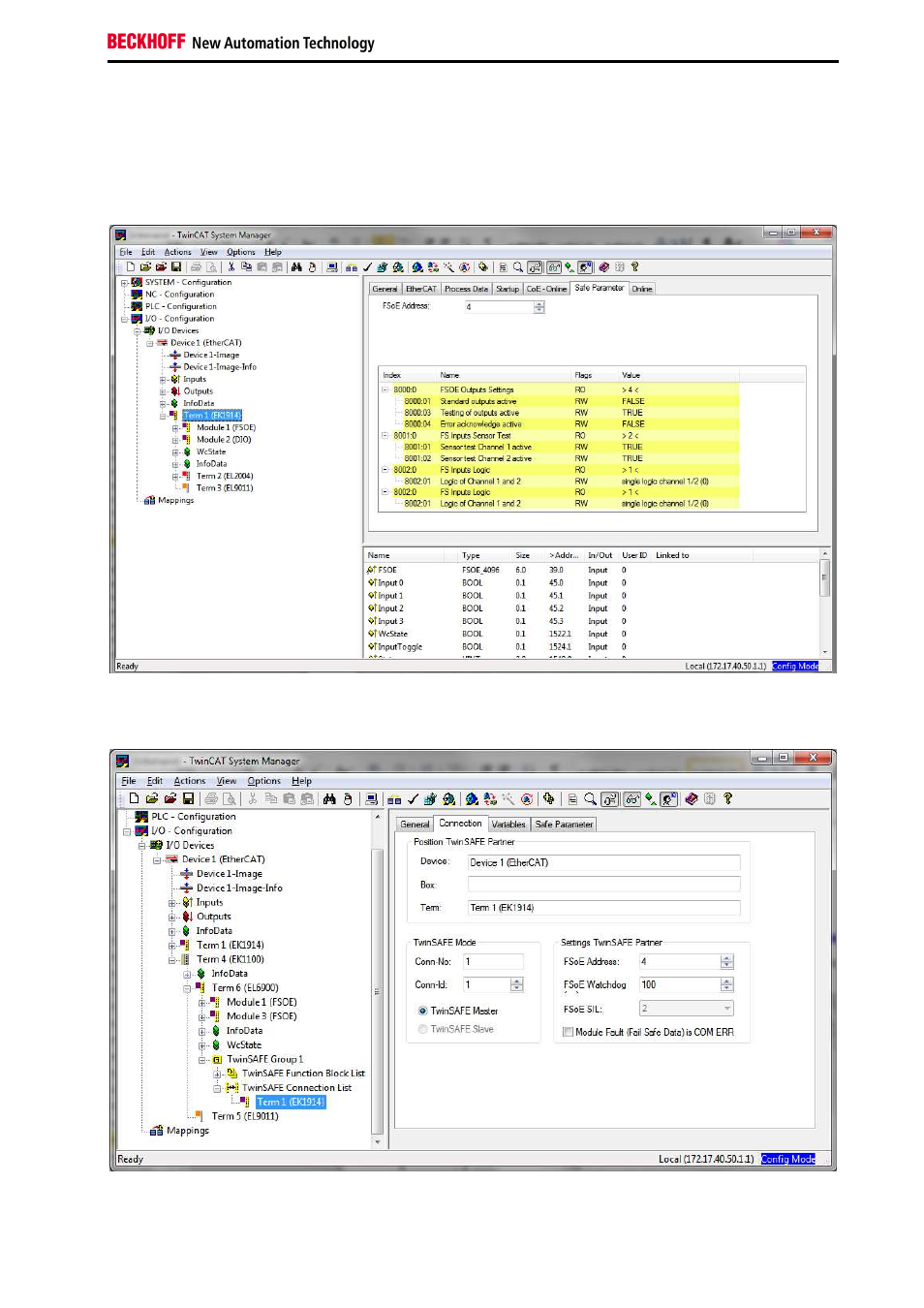
Task: Click book library icon in Connection-tab window toolbar
Action: [x=691, y=799]
